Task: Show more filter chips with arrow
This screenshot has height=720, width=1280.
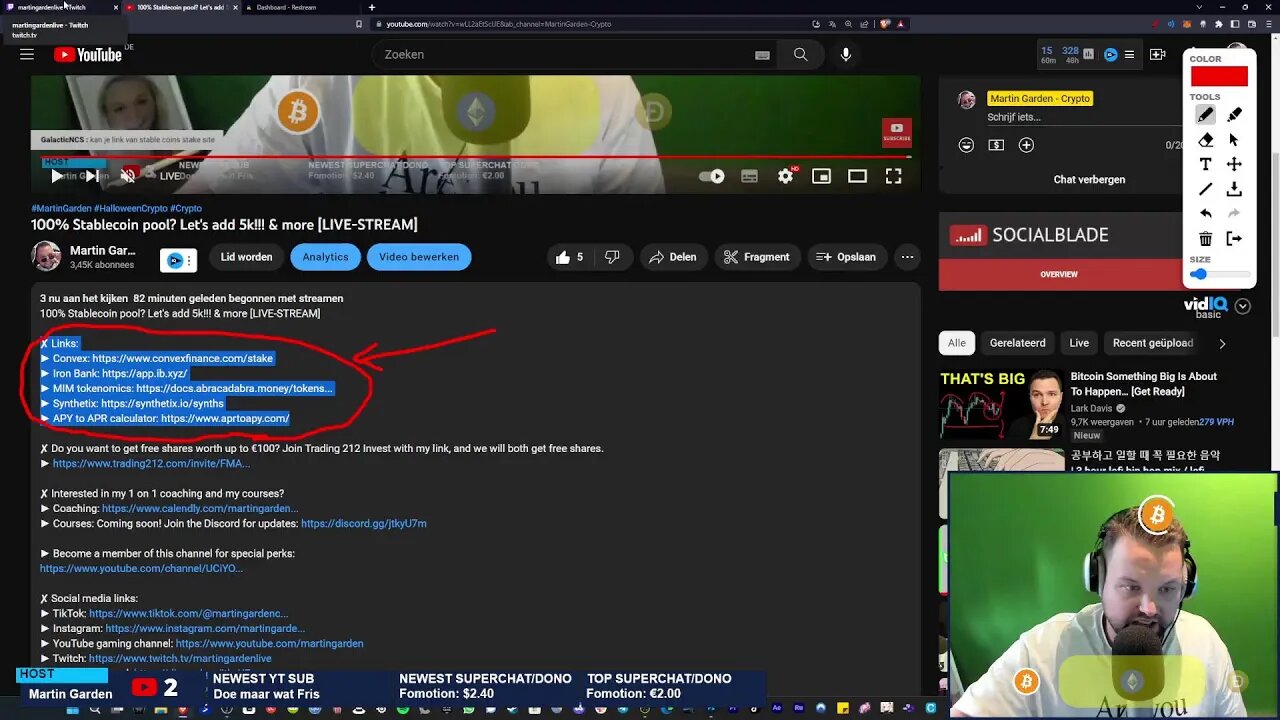Action: (x=1221, y=343)
